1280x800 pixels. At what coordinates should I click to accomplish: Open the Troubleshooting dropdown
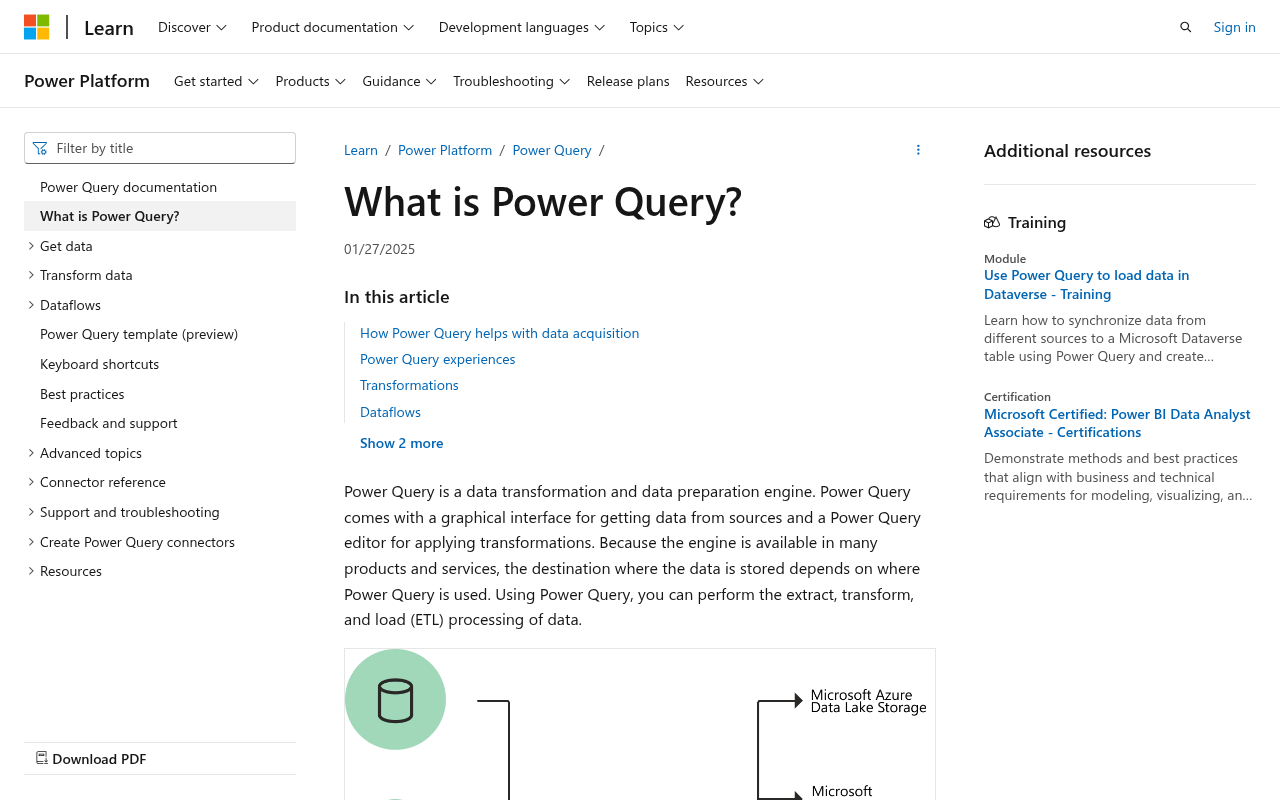[x=510, y=81]
